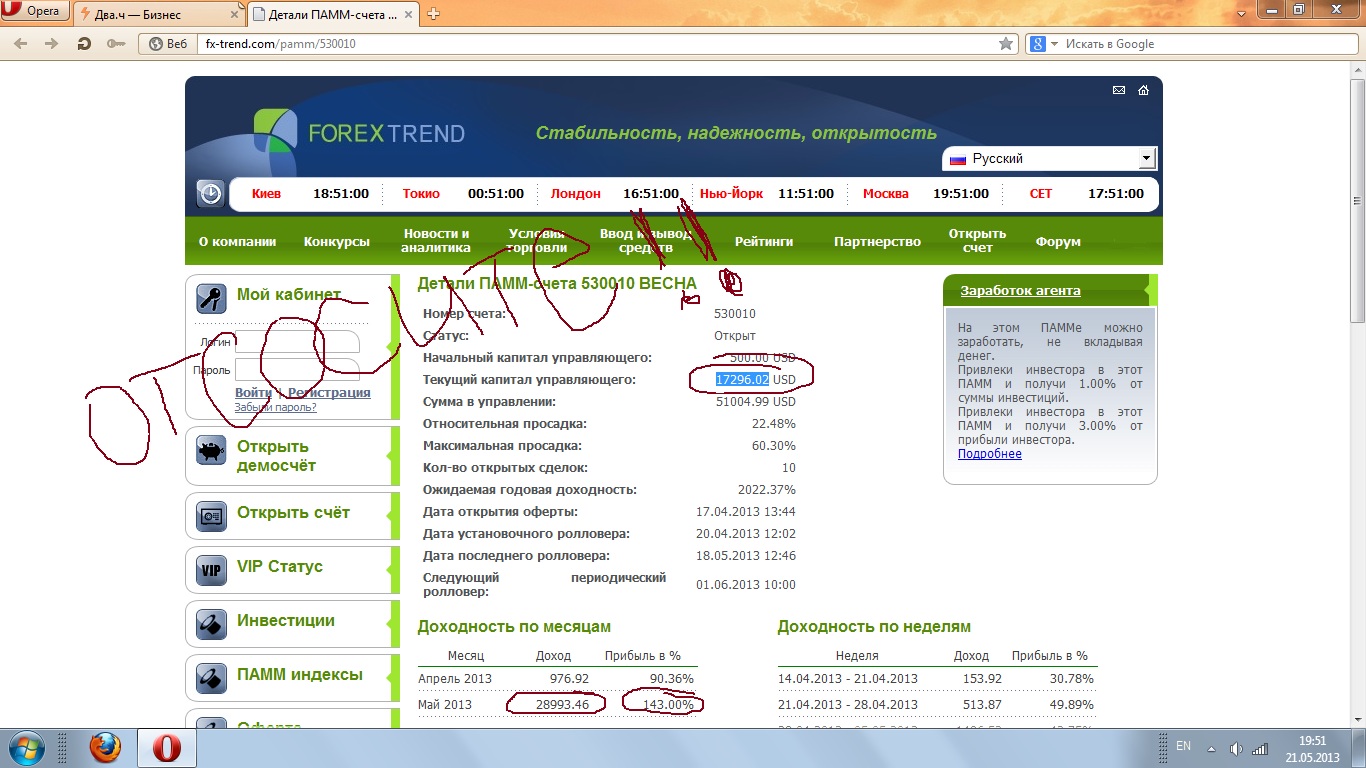Open Мой кабинет sidebar heading
1366x768 pixels.
pyautogui.click(x=289, y=295)
